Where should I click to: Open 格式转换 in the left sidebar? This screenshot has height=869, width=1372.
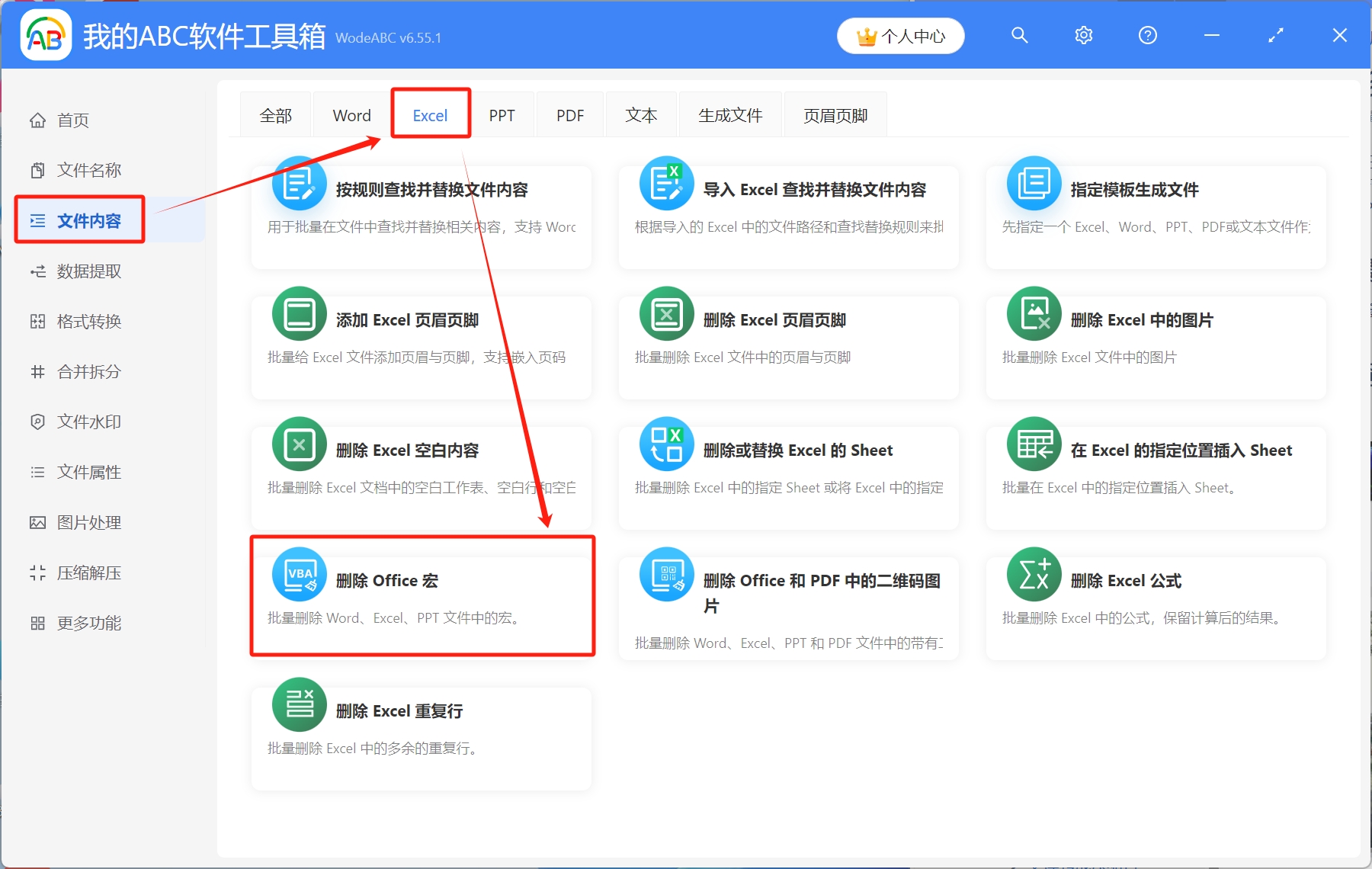(88, 322)
